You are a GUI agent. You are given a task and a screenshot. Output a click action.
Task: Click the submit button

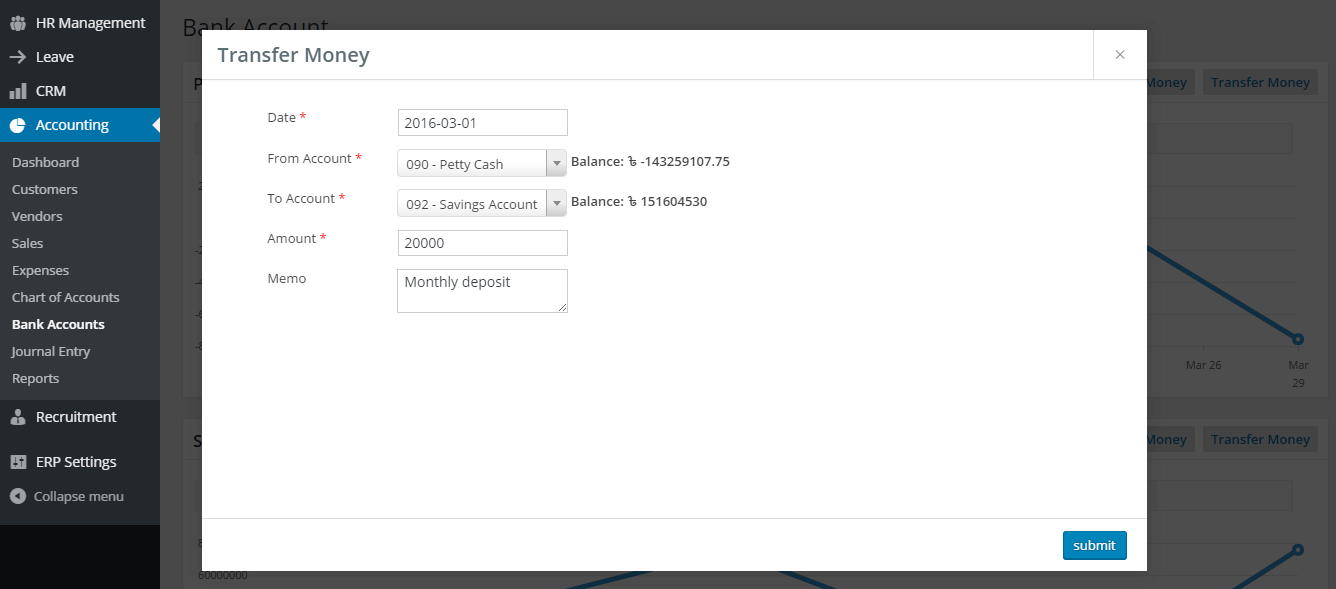click(1094, 545)
